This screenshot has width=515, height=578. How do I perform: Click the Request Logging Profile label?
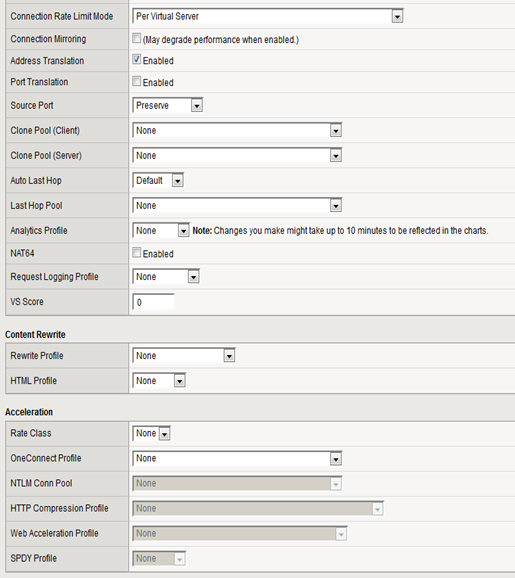pos(54,277)
